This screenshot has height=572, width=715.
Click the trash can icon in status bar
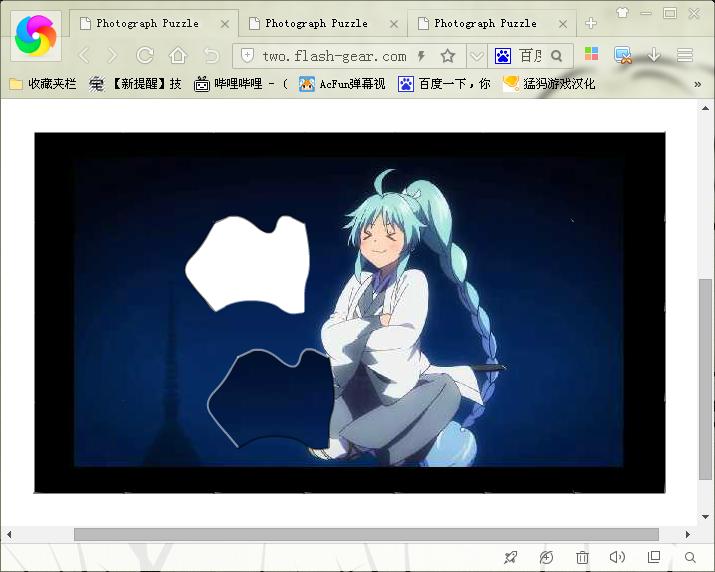582,557
